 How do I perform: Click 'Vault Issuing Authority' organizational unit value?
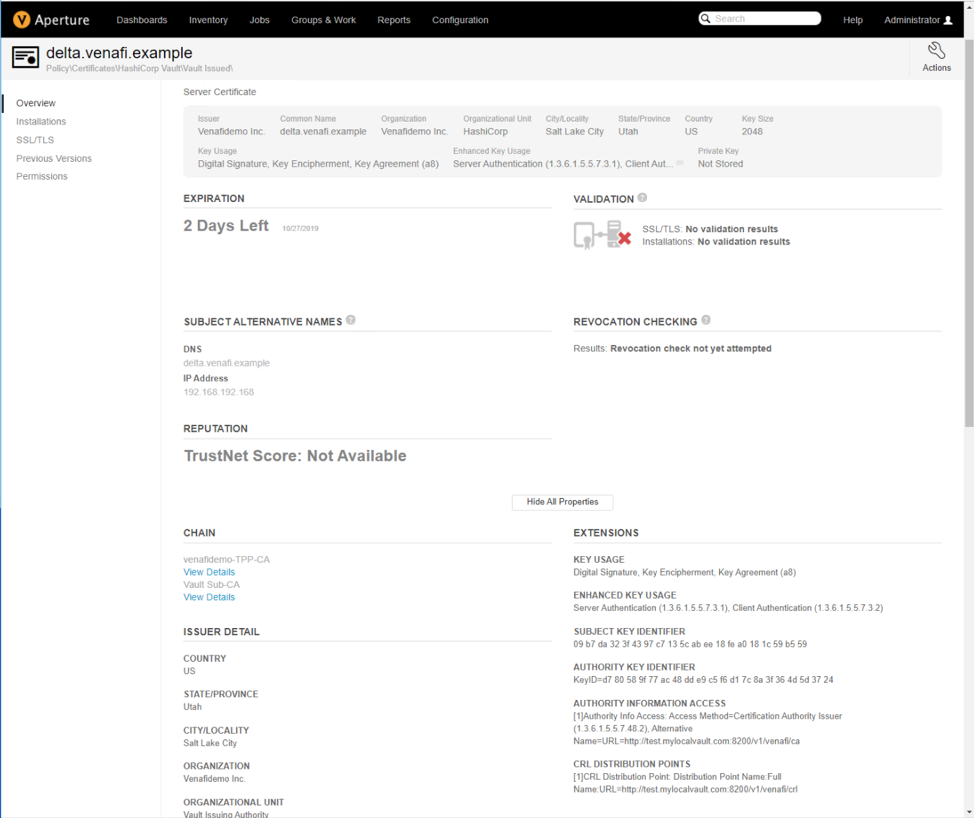[226, 814]
